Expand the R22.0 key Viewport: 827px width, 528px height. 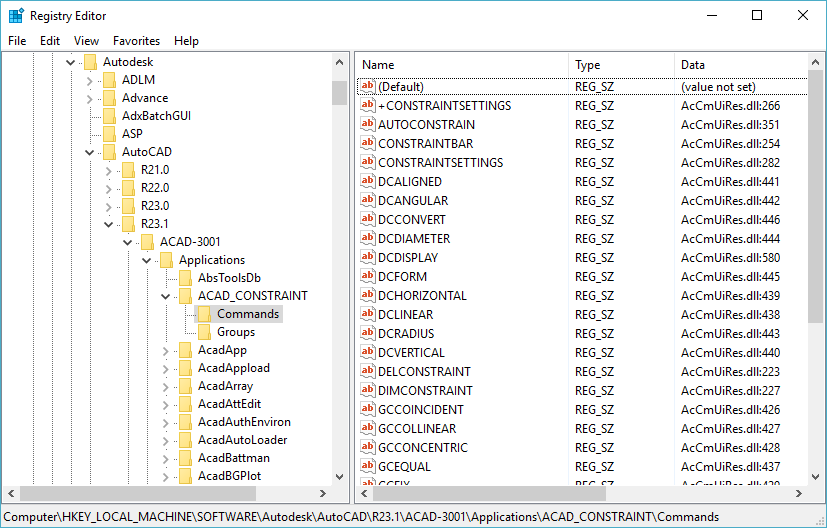click(x=109, y=188)
